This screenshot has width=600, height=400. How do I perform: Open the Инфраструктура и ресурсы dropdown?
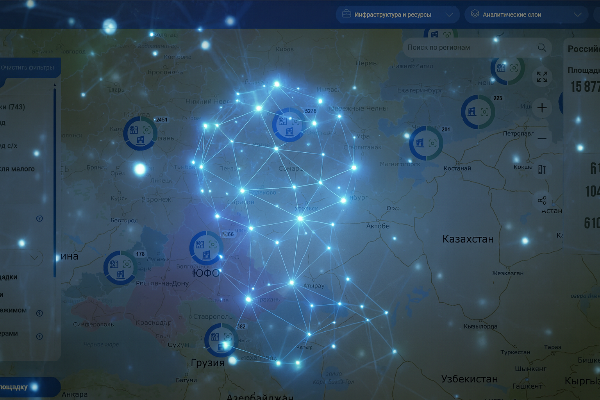click(x=397, y=15)
